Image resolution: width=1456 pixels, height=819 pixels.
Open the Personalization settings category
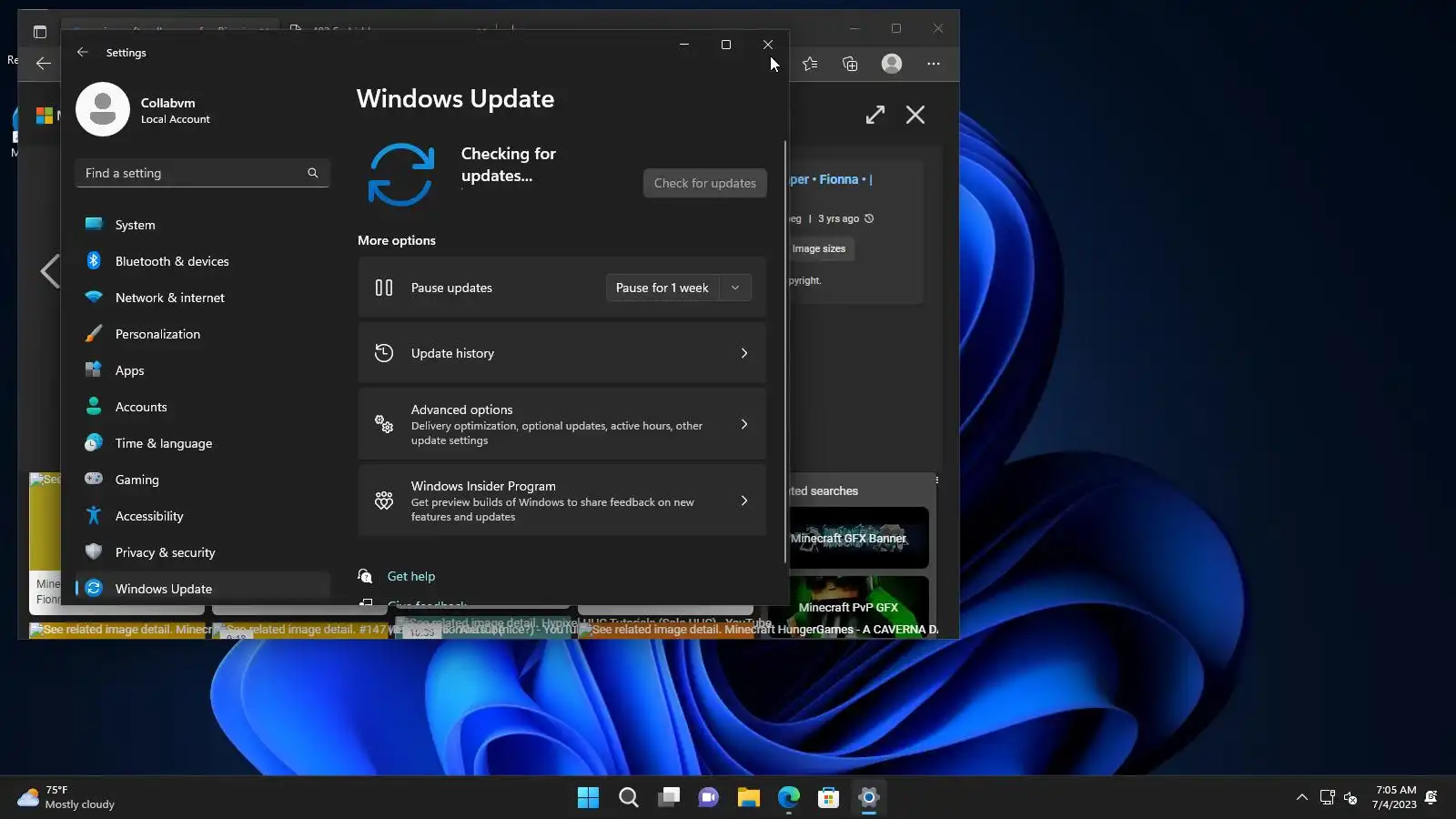(202, 334)
